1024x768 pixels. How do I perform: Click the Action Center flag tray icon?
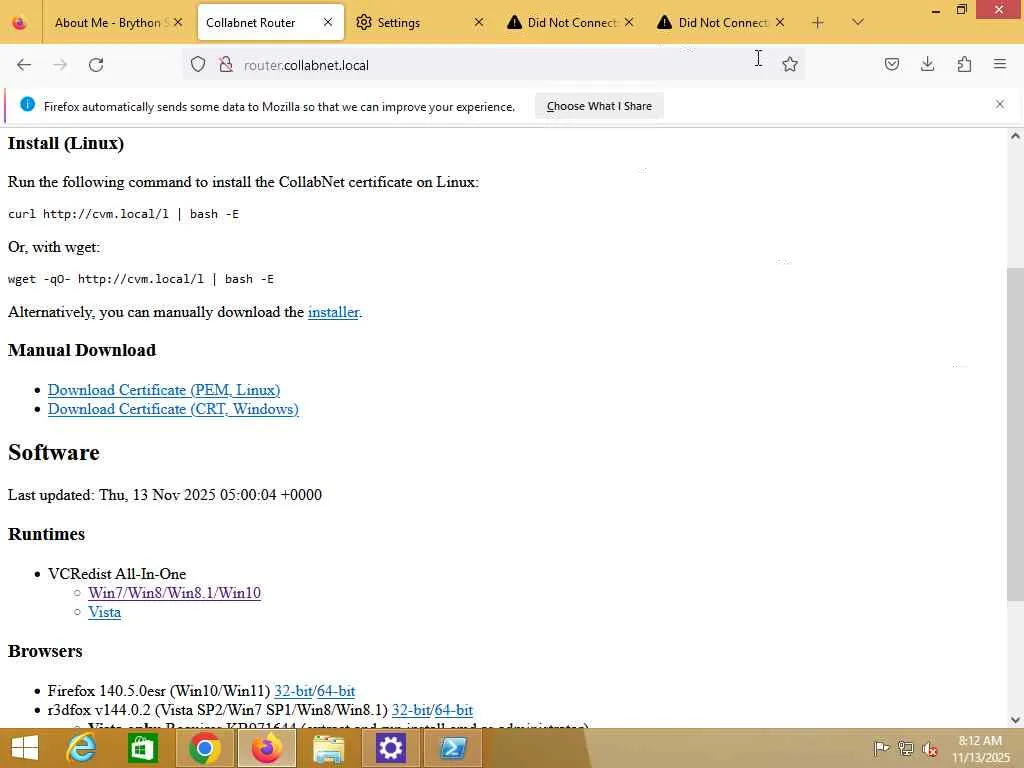tap(881, 748)
